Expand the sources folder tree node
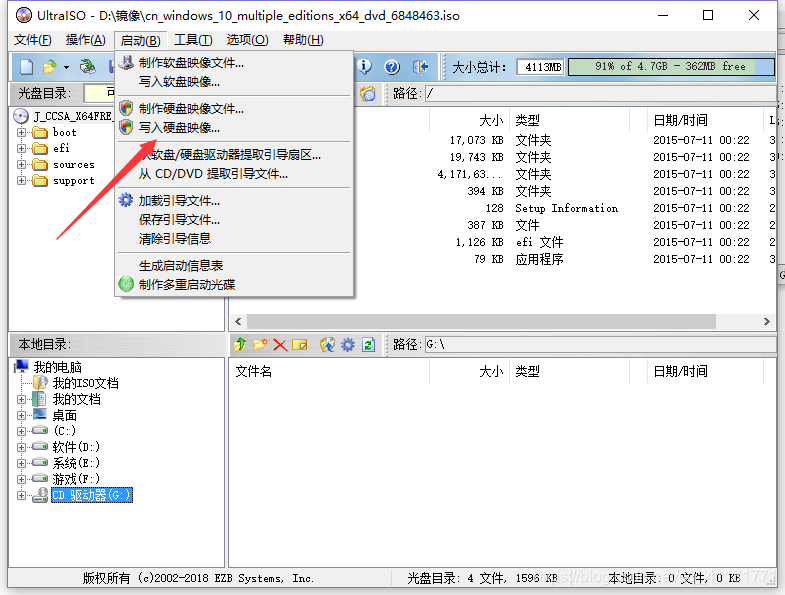The image size is (785, 595). coord(21,164)
